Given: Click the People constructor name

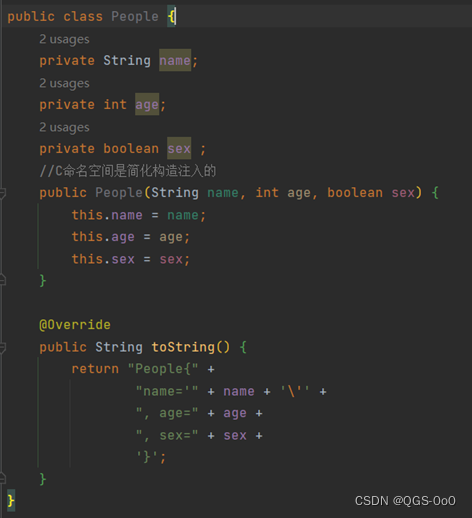Looking at the screenshot, I should 119,193.
